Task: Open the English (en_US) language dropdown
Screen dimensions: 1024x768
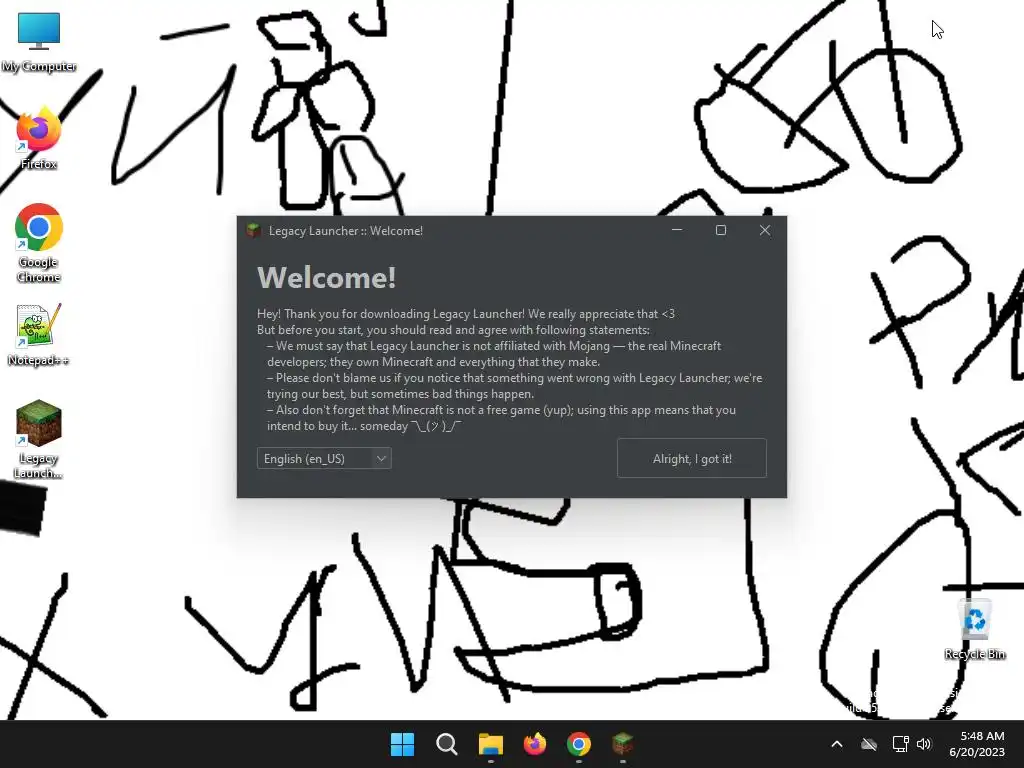Action: pos(324,458)
